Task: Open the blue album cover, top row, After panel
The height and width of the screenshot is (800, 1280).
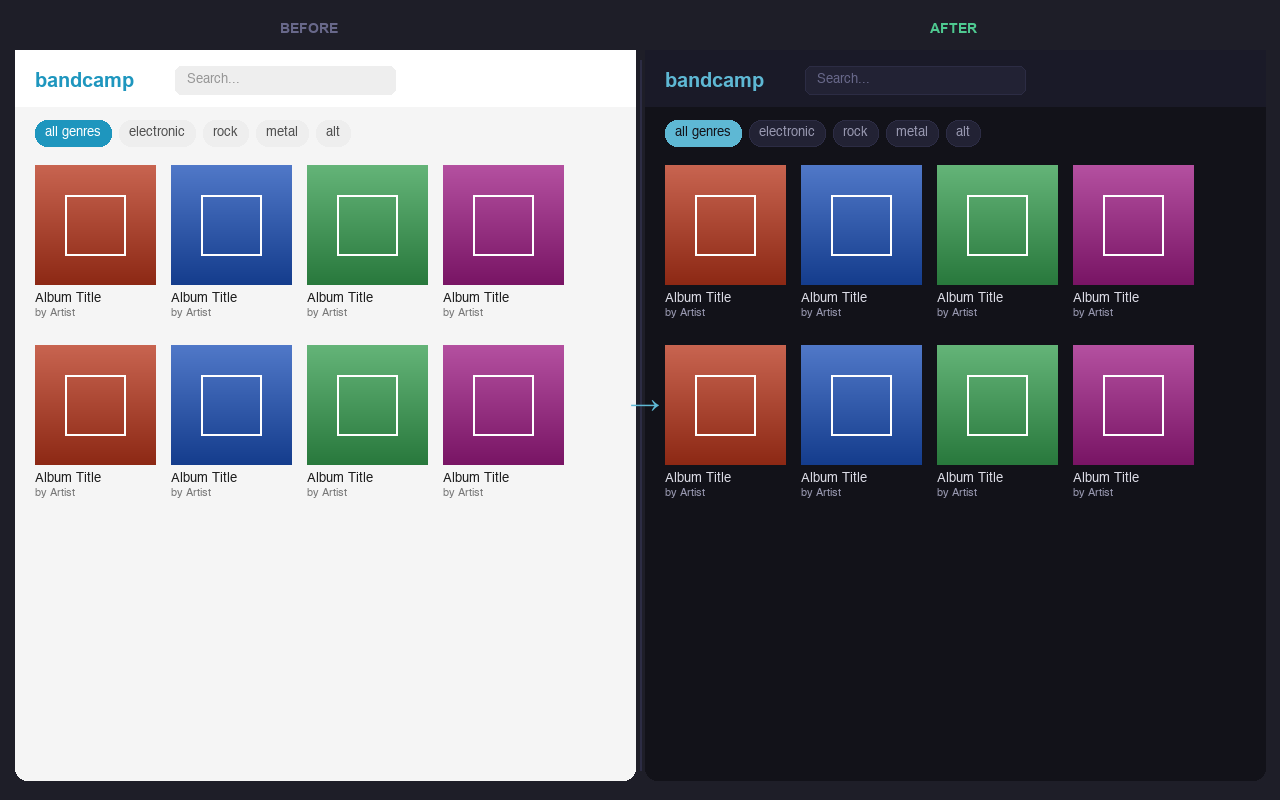Action: 861,225
